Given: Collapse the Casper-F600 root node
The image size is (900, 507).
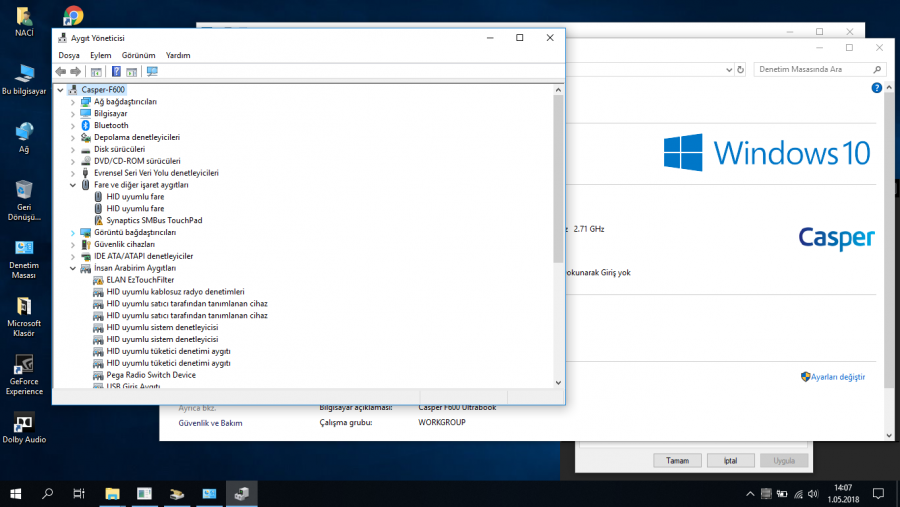Looking at the screenshot, I should pos(60,90).
